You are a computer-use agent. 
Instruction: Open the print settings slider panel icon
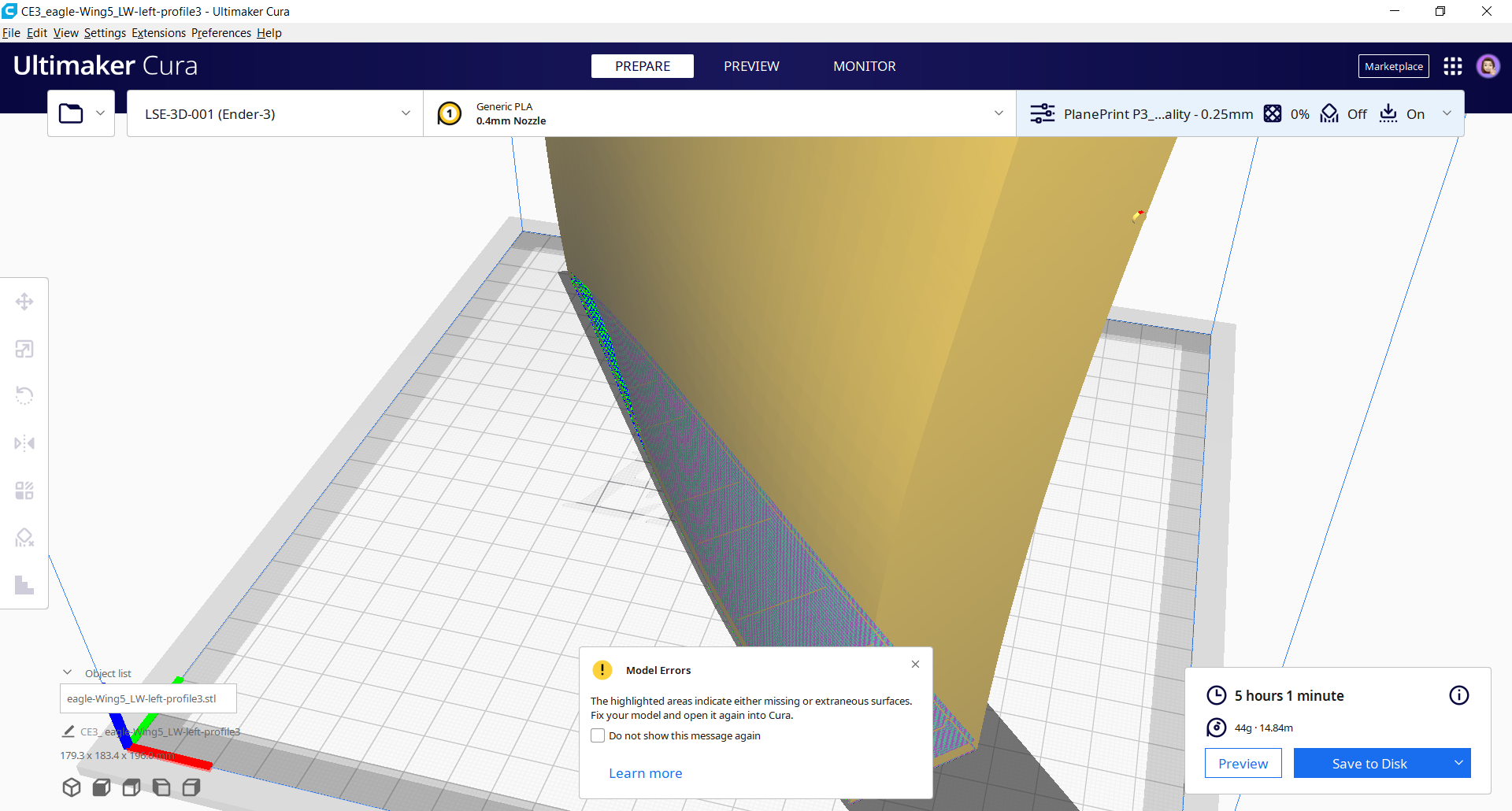pyautogui.click(x=1043, y=113)
